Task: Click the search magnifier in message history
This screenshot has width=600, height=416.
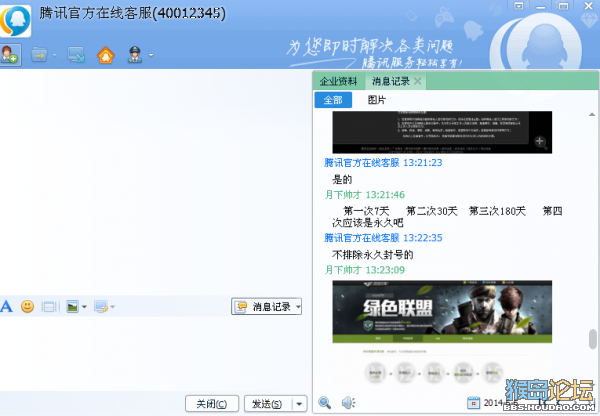Action: pyautogui.click(x=324, y=403)
